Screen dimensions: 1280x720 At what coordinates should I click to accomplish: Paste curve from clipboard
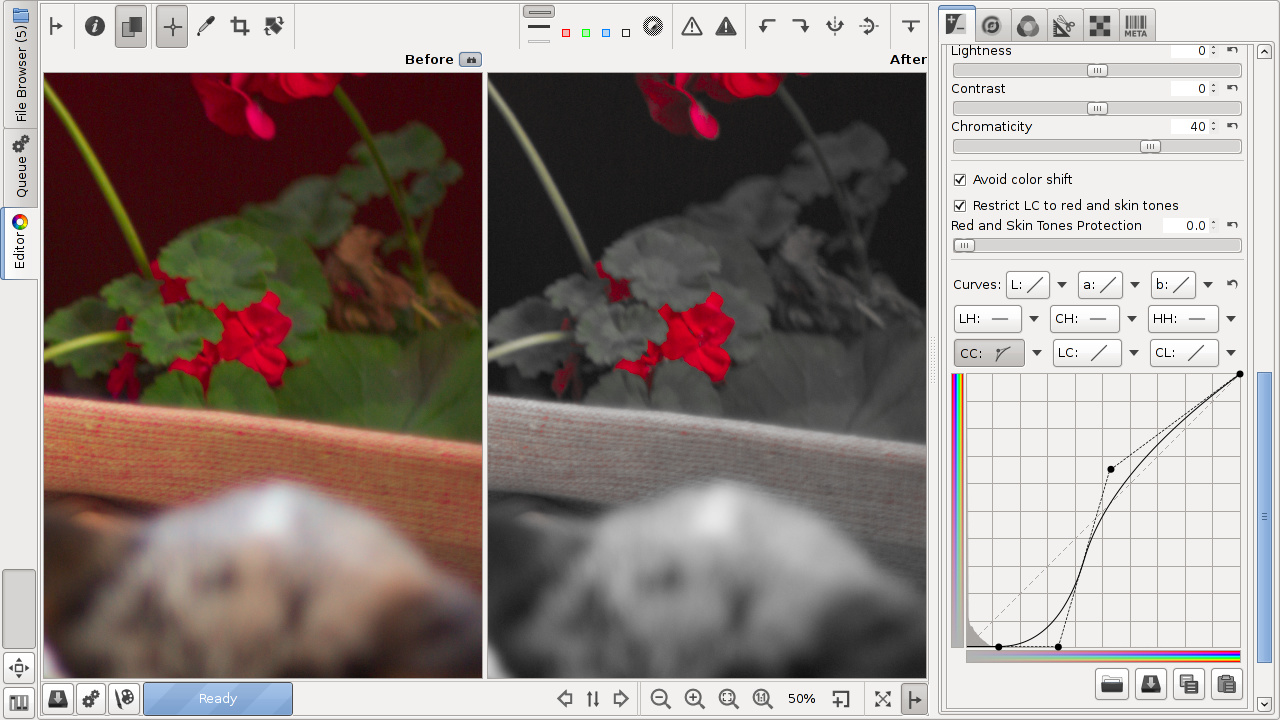pyautogui.click(x=1225, y=684)
